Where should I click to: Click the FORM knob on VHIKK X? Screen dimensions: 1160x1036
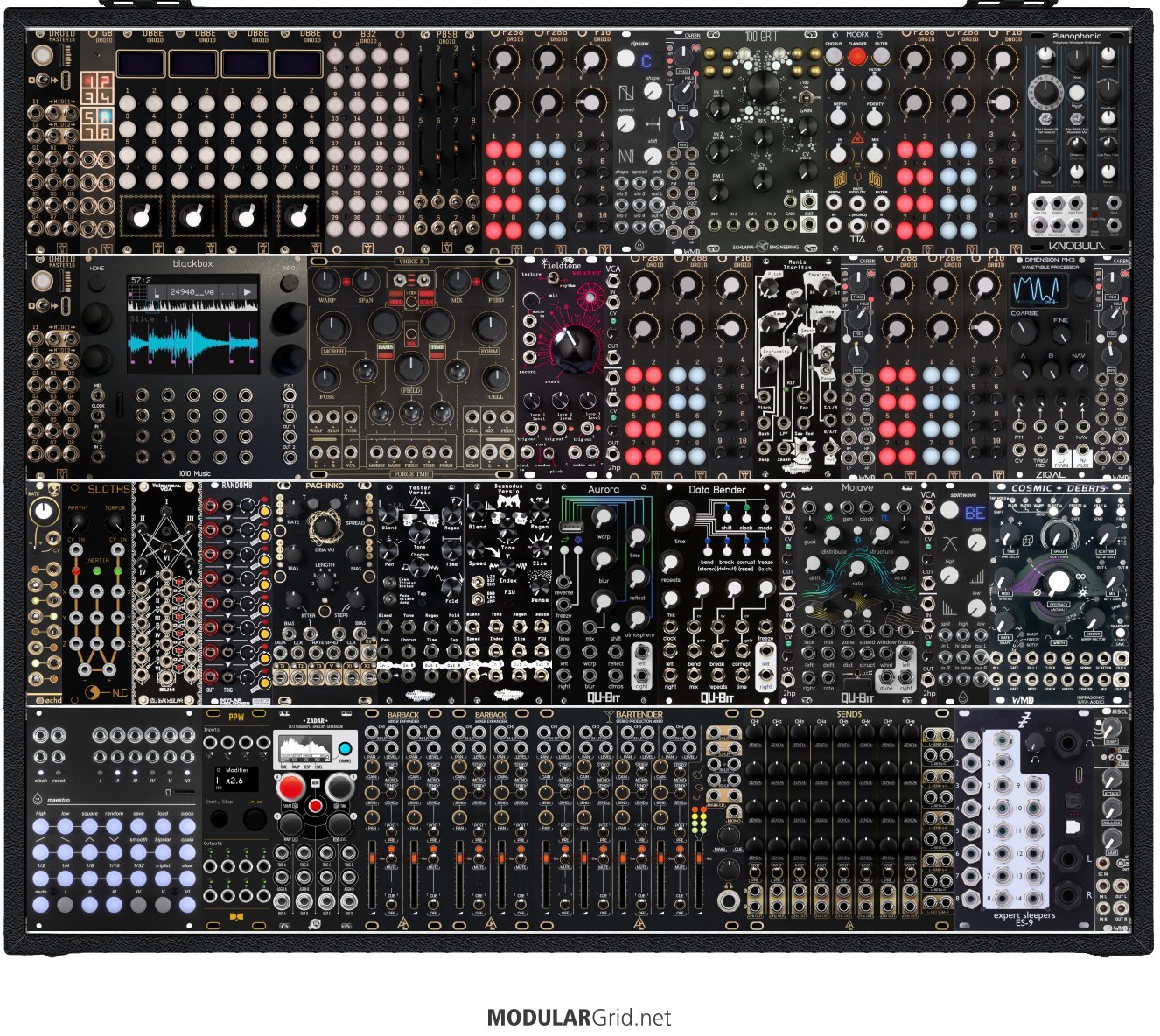(x=489, y=330)
